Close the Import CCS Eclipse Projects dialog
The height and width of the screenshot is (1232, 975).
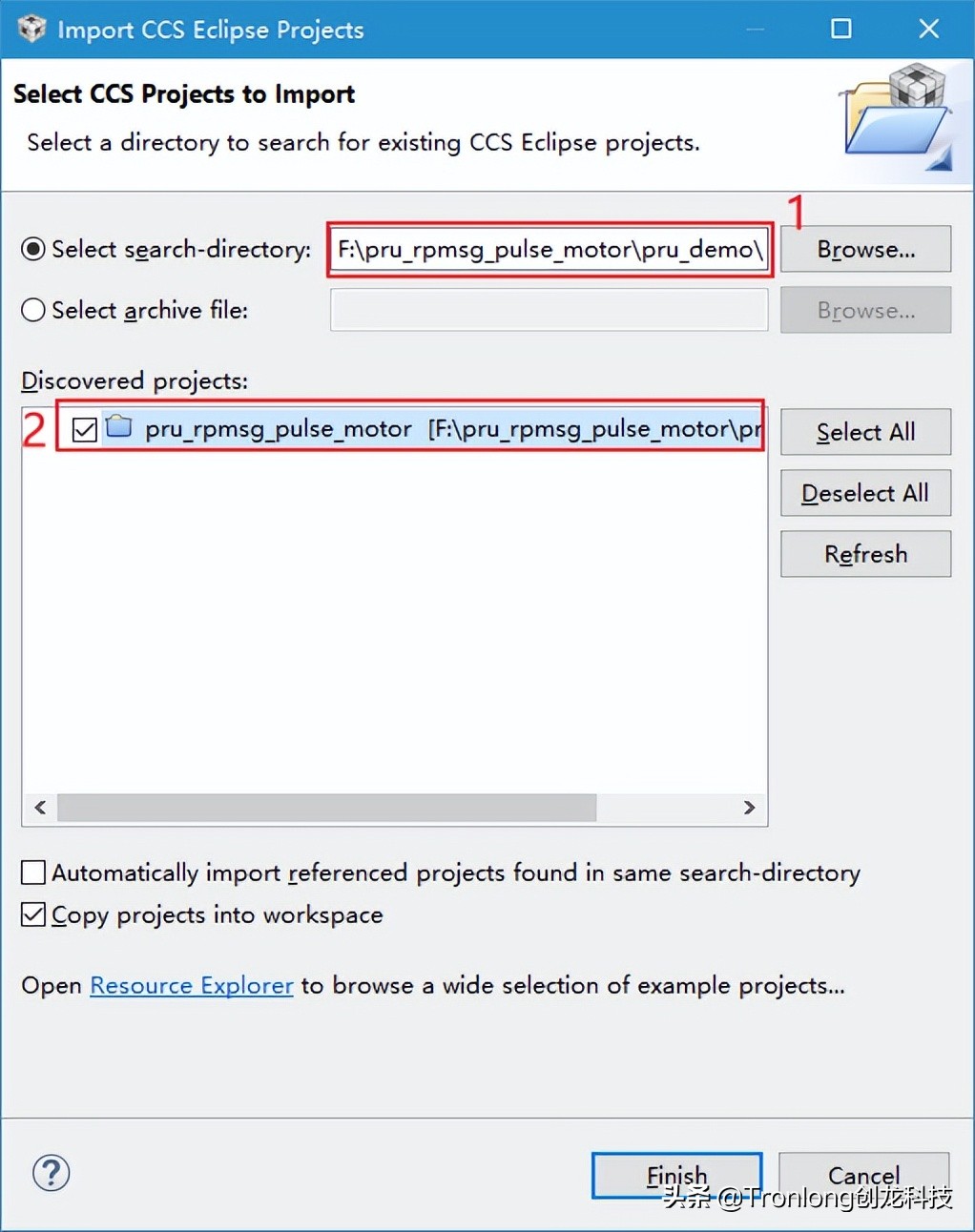point(929,29)
